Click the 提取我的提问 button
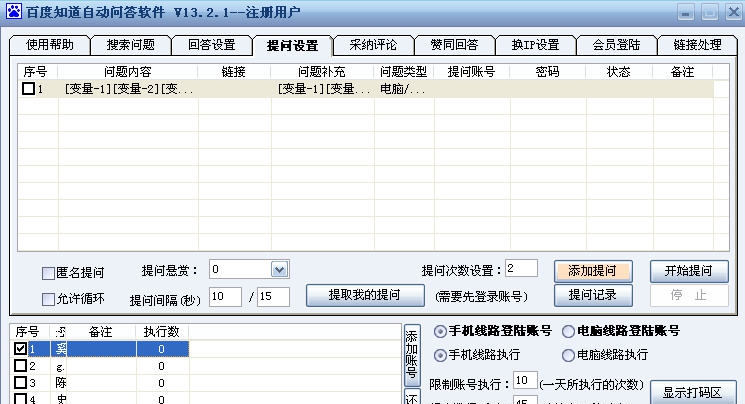 [x=365, y=295]
